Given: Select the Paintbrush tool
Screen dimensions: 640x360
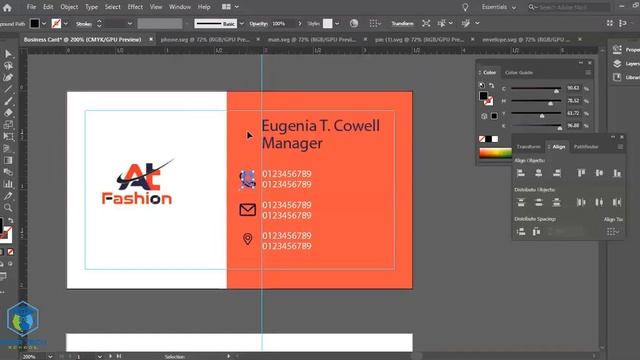Looking at the screenshot, I should [8, 101].
